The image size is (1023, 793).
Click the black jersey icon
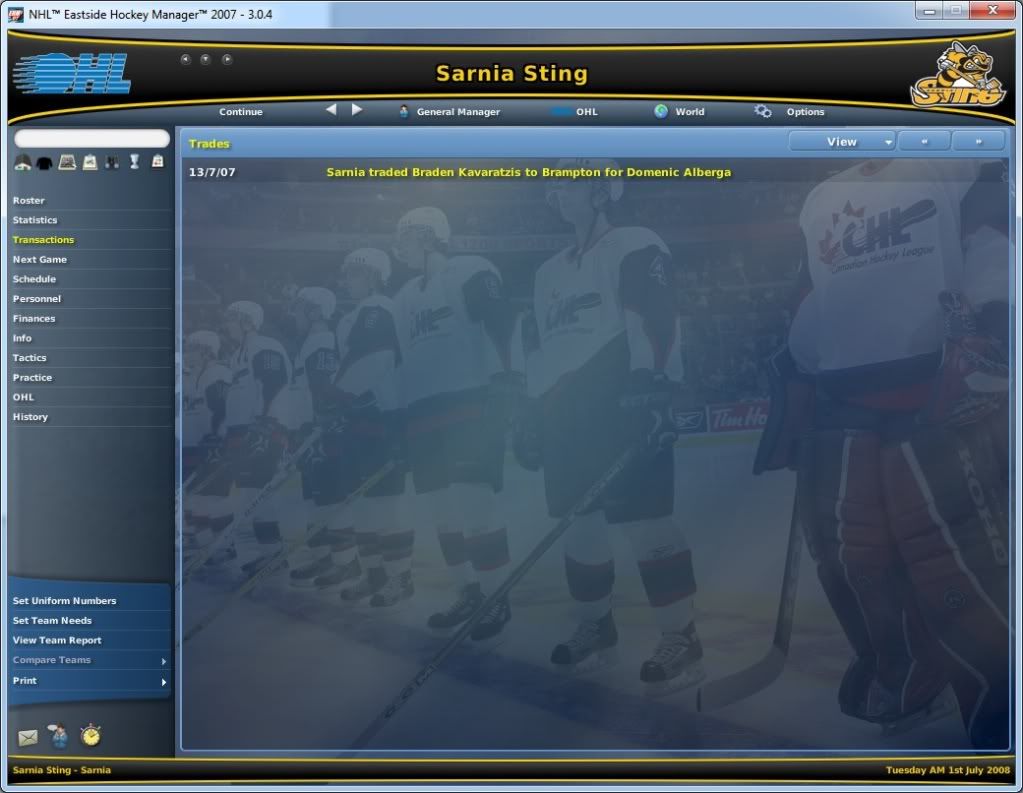pos(44,163)
